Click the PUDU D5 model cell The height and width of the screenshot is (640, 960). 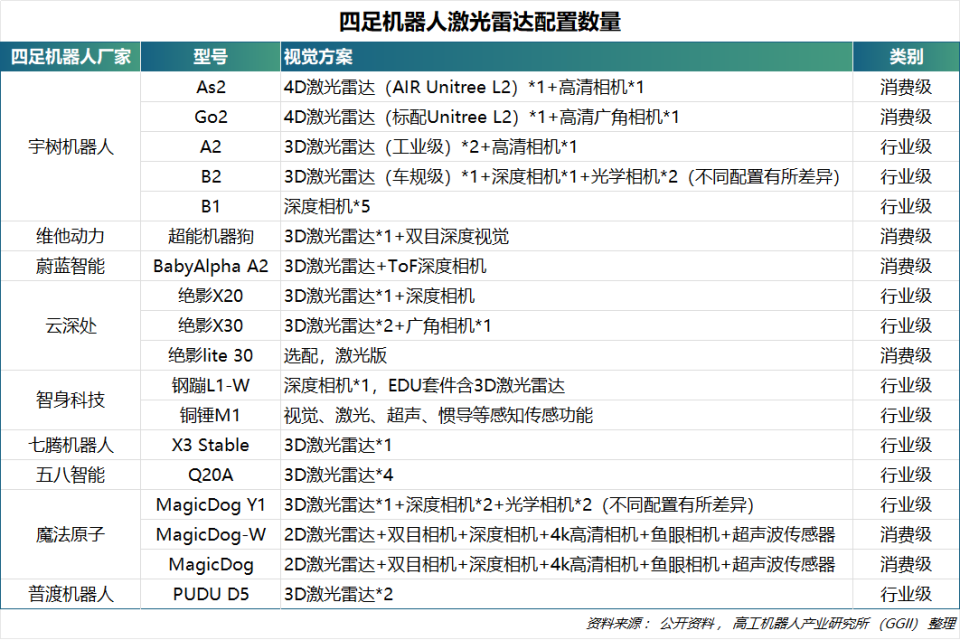tap(211, 594)
